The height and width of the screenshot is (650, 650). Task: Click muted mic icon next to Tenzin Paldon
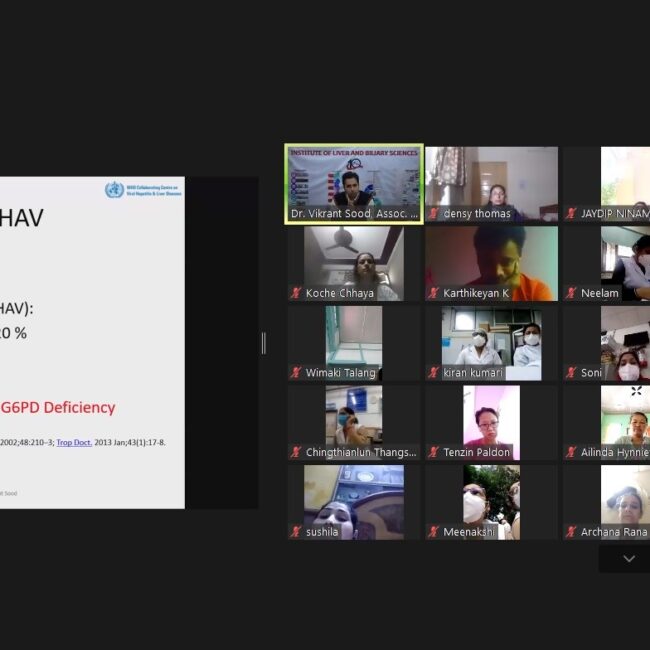434,453
